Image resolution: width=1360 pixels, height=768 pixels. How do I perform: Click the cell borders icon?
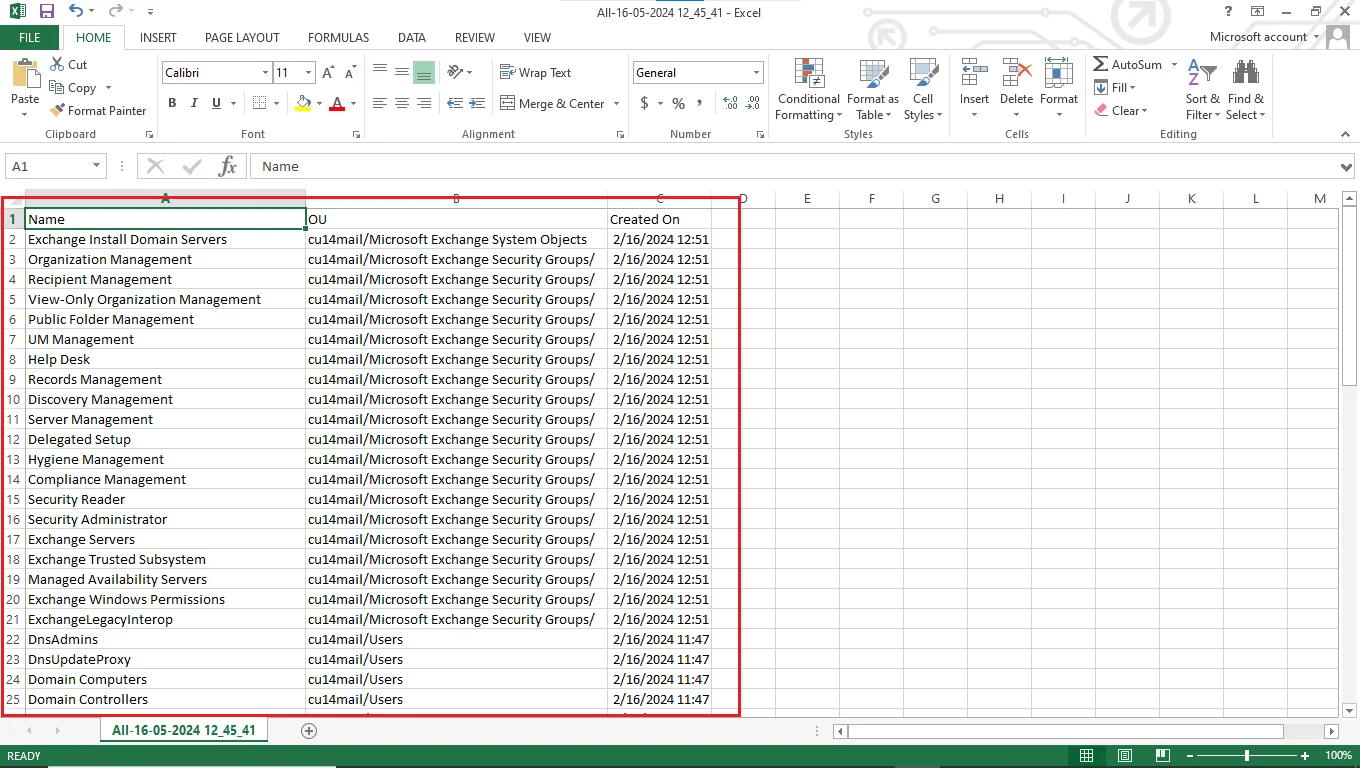(x=259, y=103)
